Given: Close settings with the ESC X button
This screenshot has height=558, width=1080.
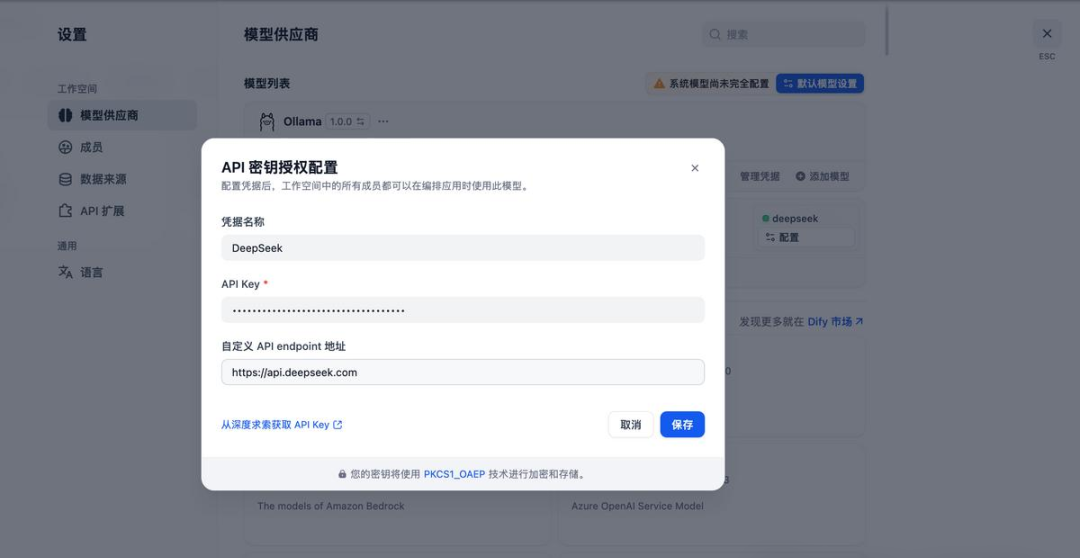Looking at the screenshot, I should 1047,34.
